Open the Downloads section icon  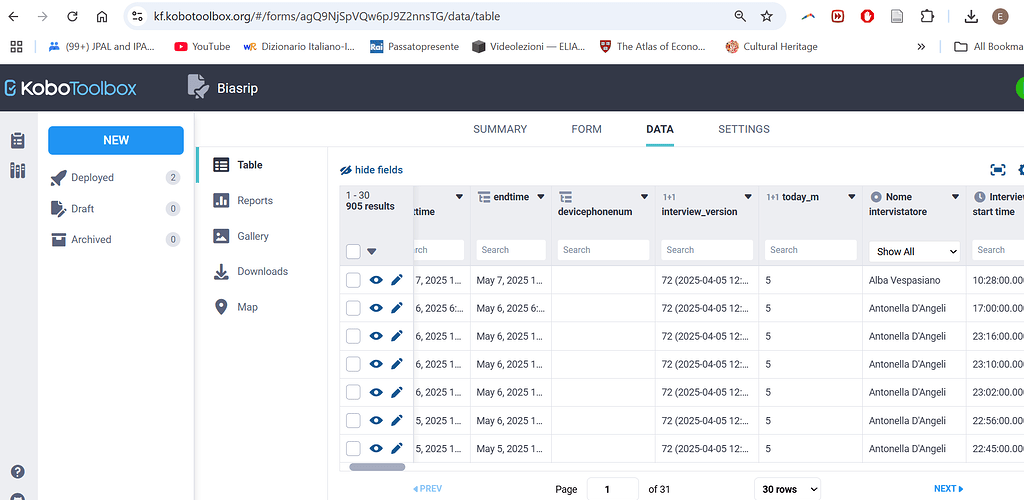click(x=221, y=272)
